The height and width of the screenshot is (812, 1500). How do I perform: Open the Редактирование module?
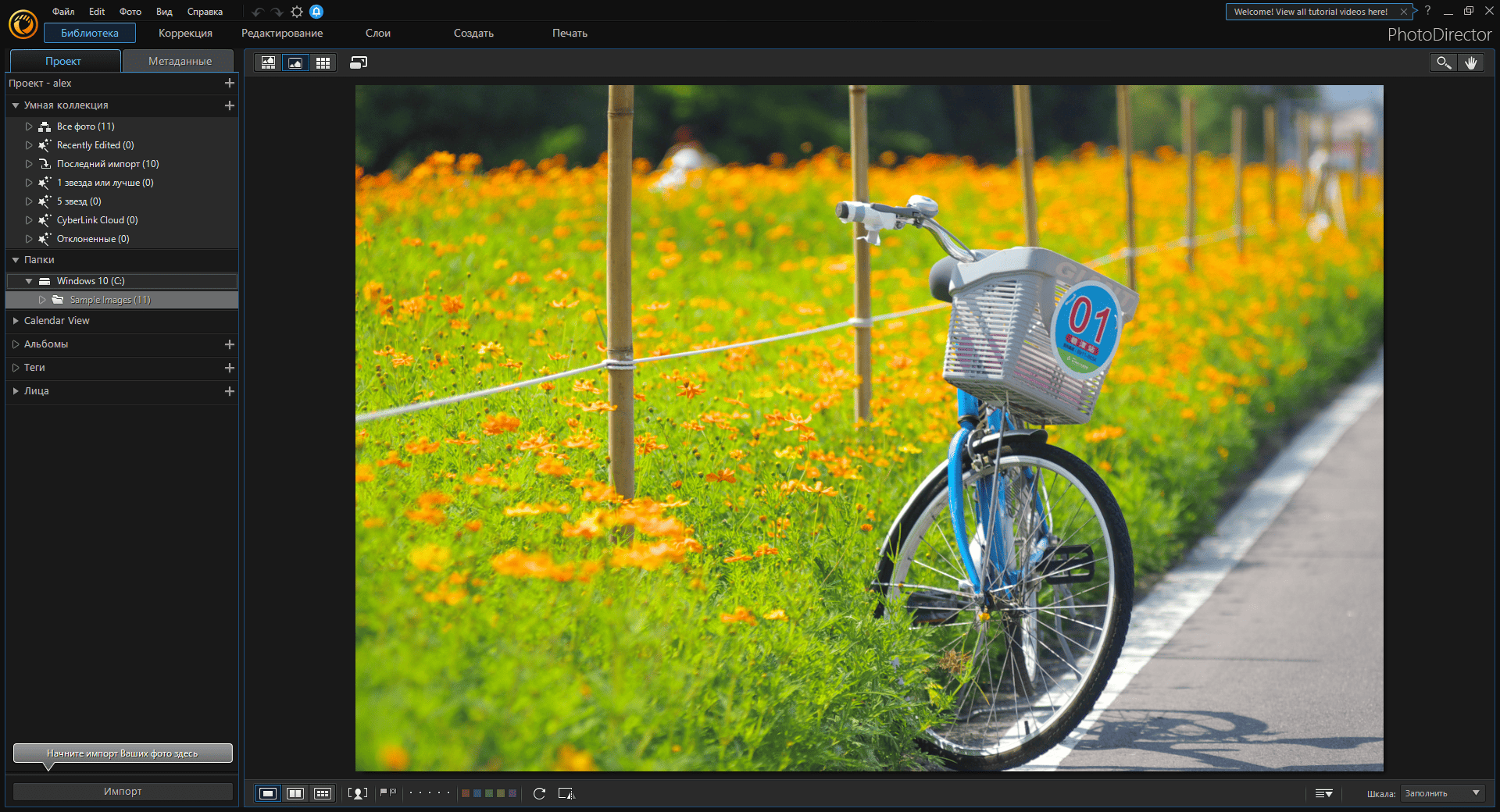pos(282,33)
